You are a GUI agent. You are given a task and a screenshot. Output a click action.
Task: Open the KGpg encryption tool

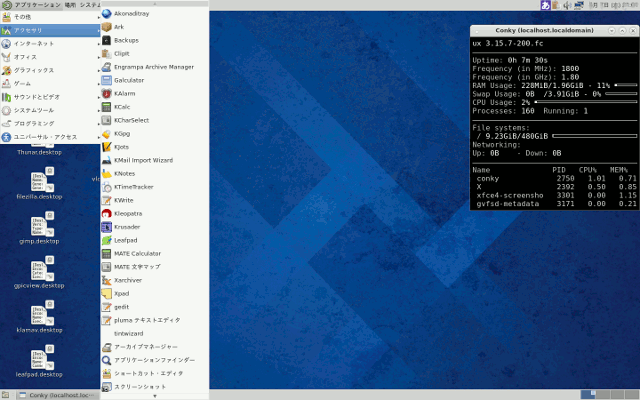[122, 133]
